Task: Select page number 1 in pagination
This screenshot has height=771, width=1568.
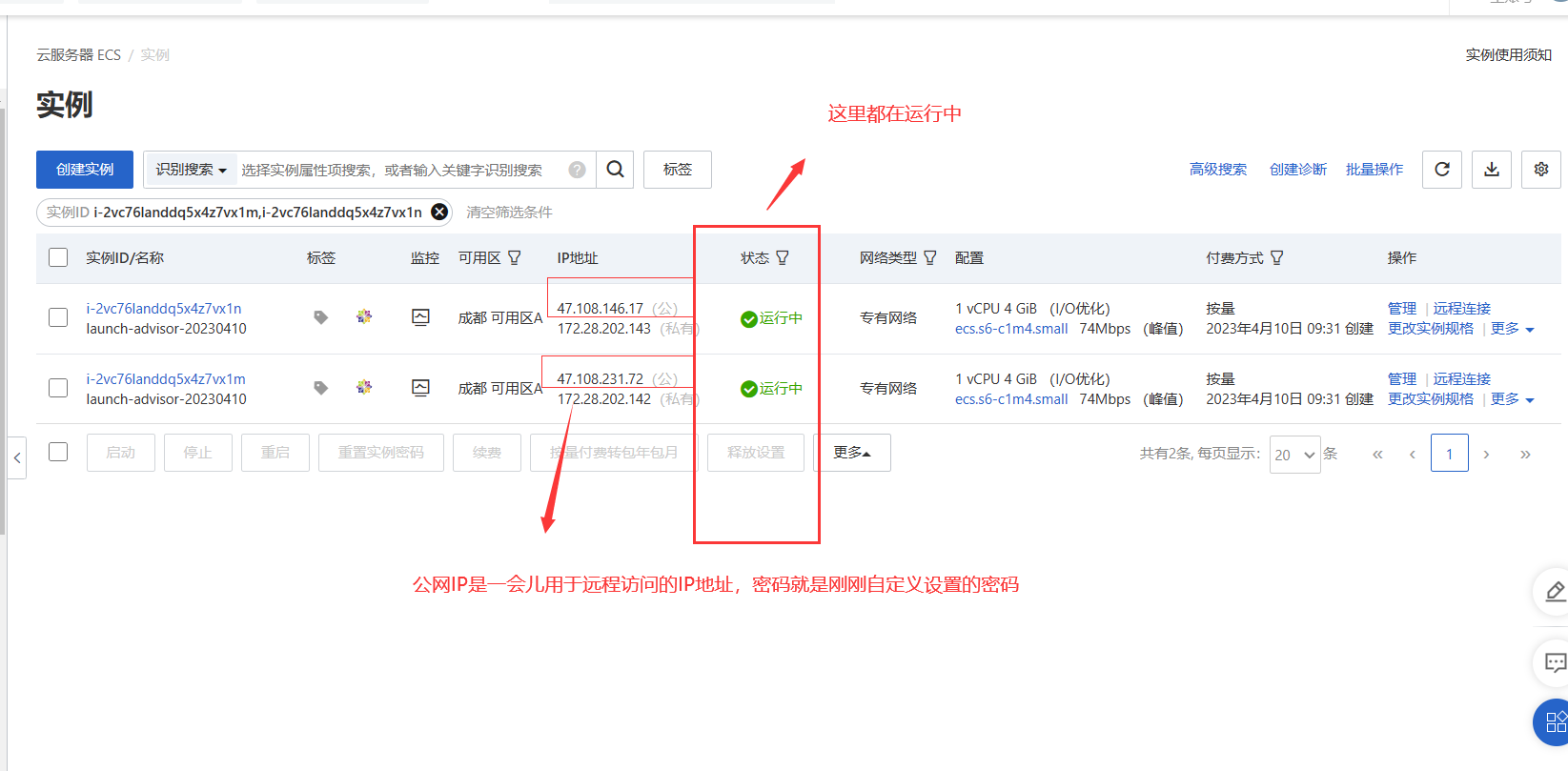Action: (1450, 454)
